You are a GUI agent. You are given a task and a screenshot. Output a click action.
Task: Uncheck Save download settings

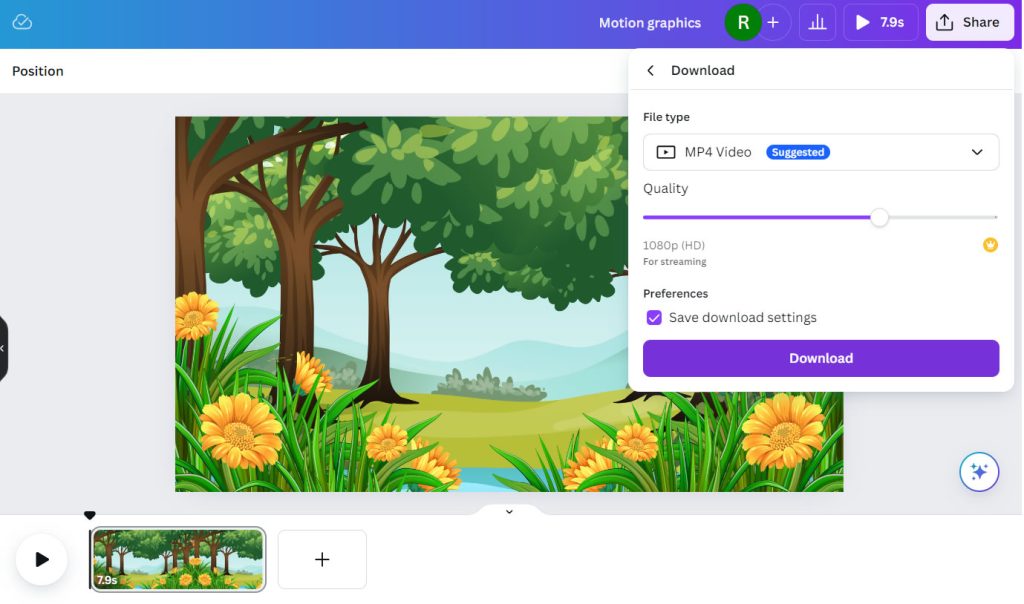654,317
